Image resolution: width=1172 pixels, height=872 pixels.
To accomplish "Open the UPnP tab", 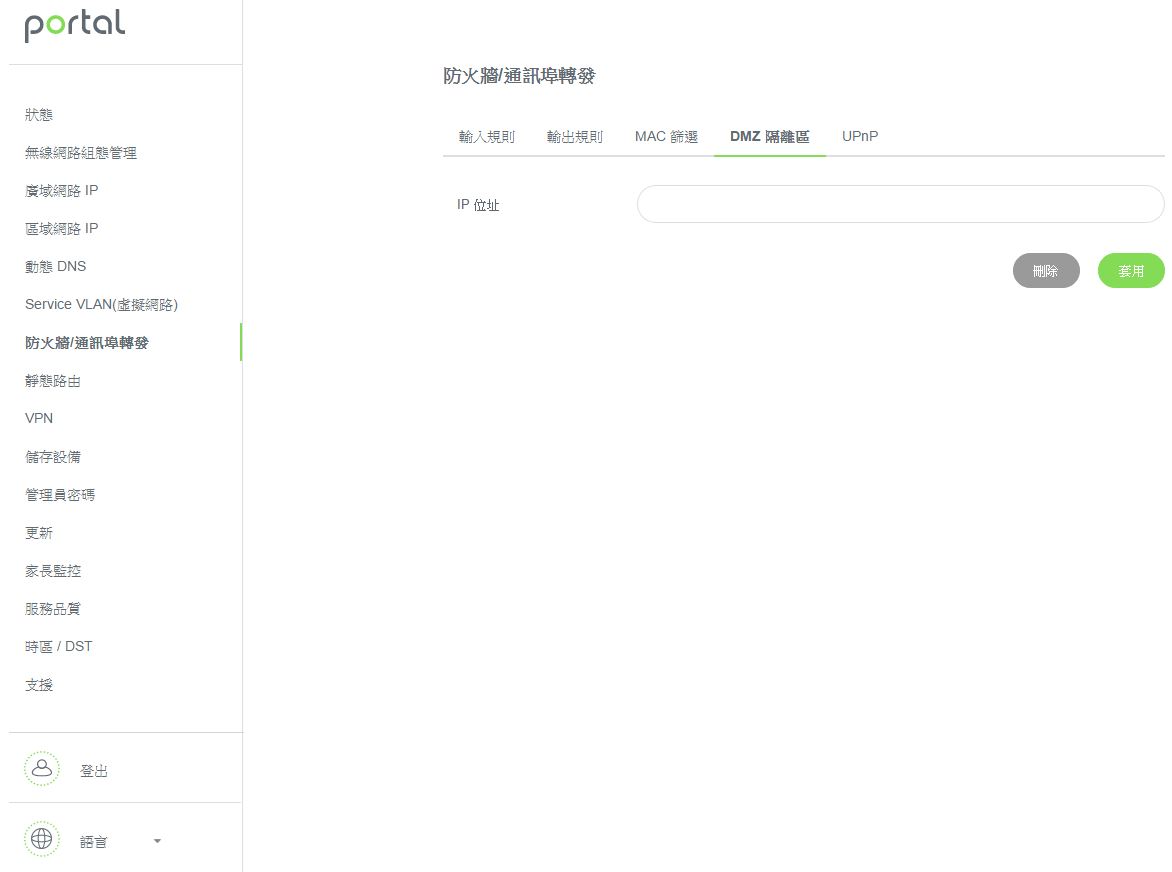I will pos(860,137).
